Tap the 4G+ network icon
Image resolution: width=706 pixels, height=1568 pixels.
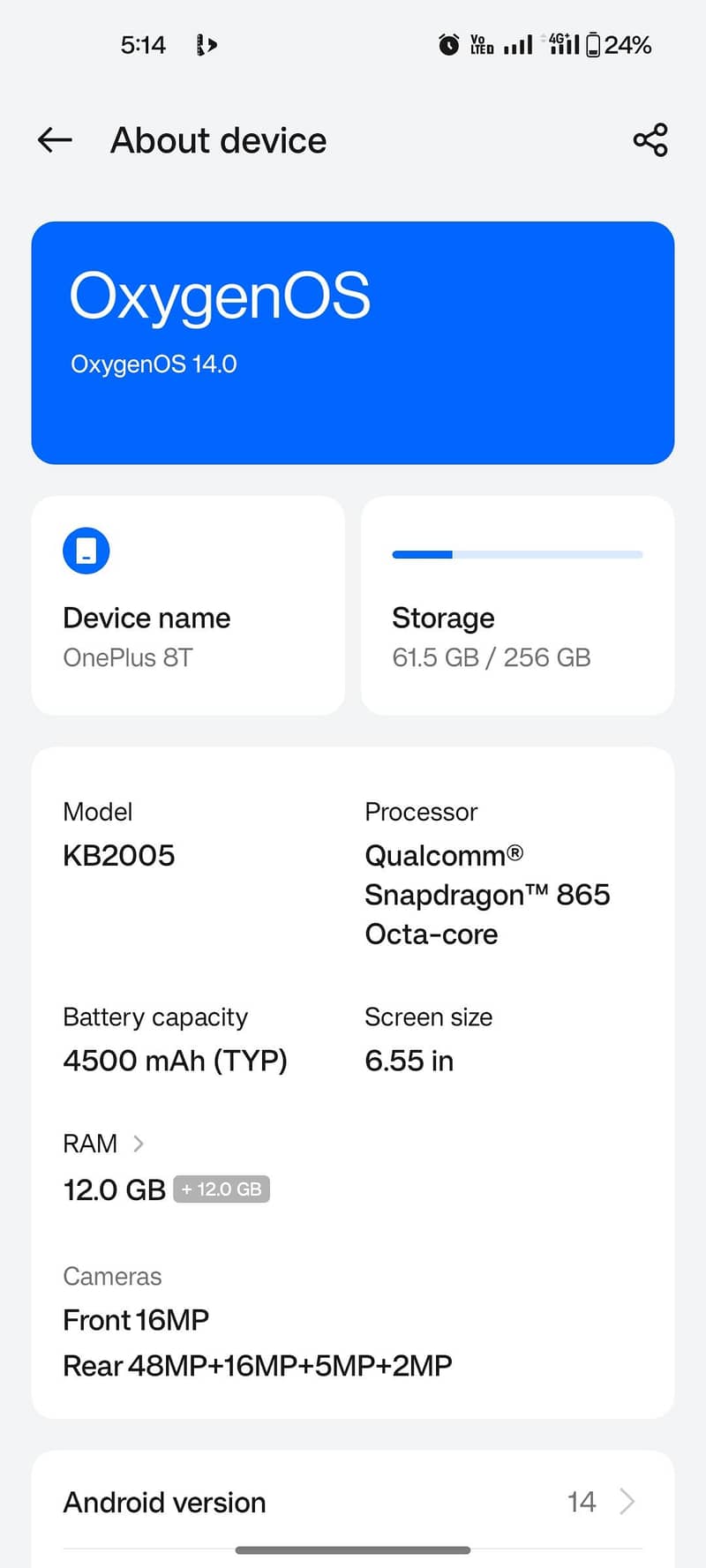561,44
